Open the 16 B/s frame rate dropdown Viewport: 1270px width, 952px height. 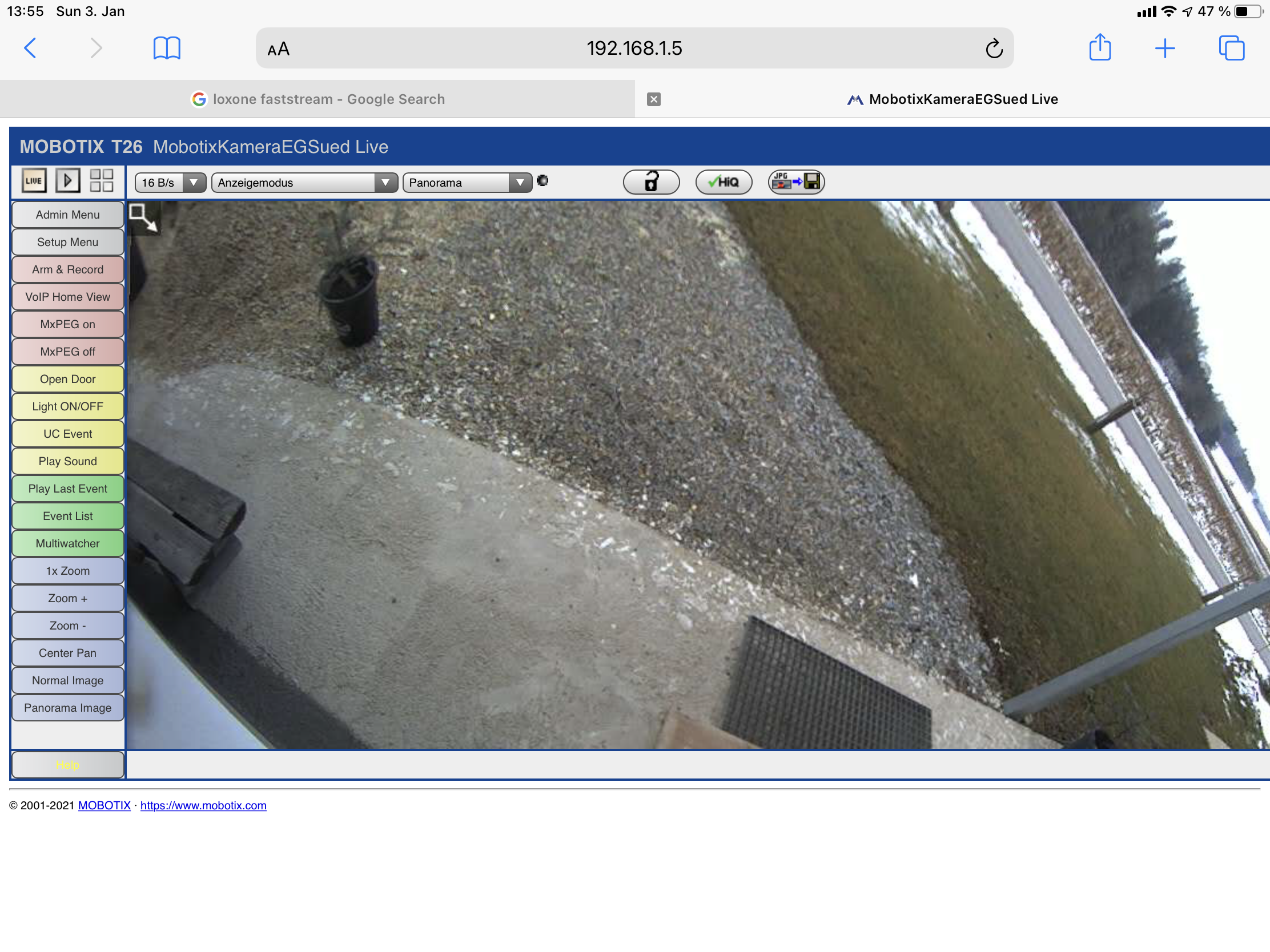[x=170, y=183]
